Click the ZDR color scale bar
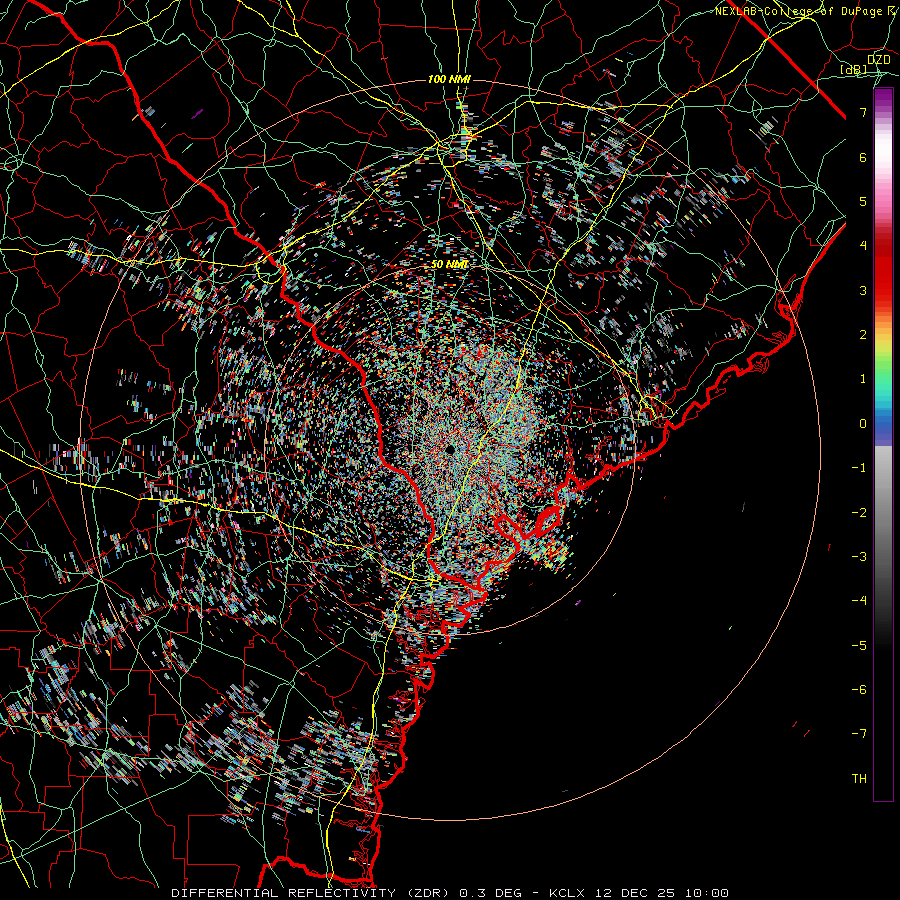 (x=883, y=444)
